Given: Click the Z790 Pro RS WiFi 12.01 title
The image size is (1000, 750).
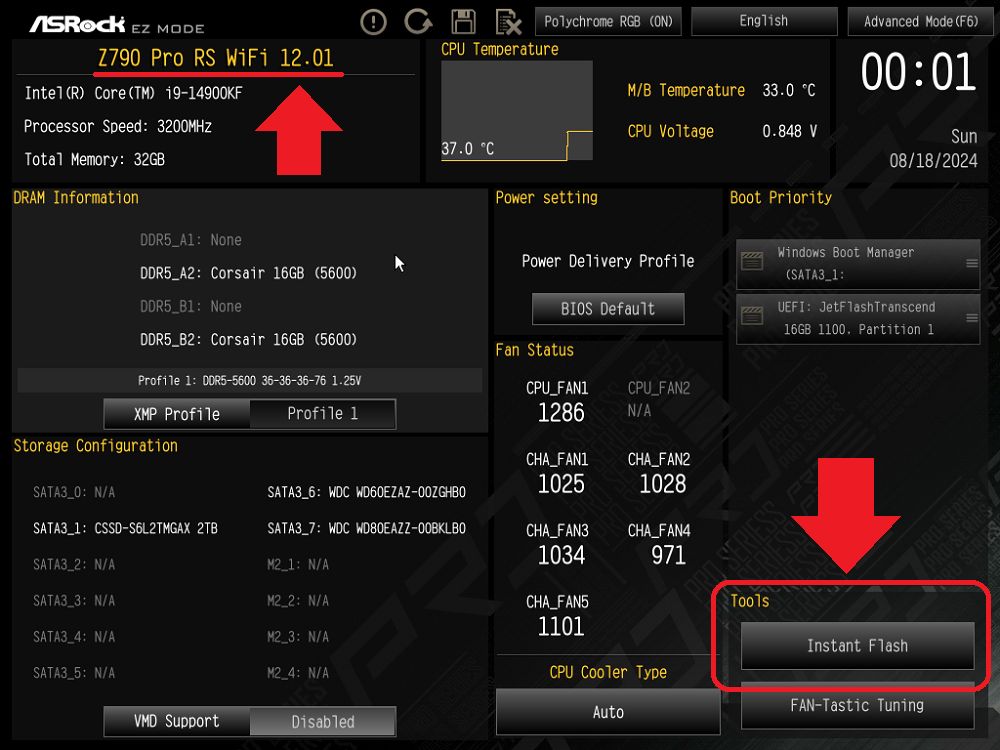Looking at the screenshot, I should click(x=216, y=58).
